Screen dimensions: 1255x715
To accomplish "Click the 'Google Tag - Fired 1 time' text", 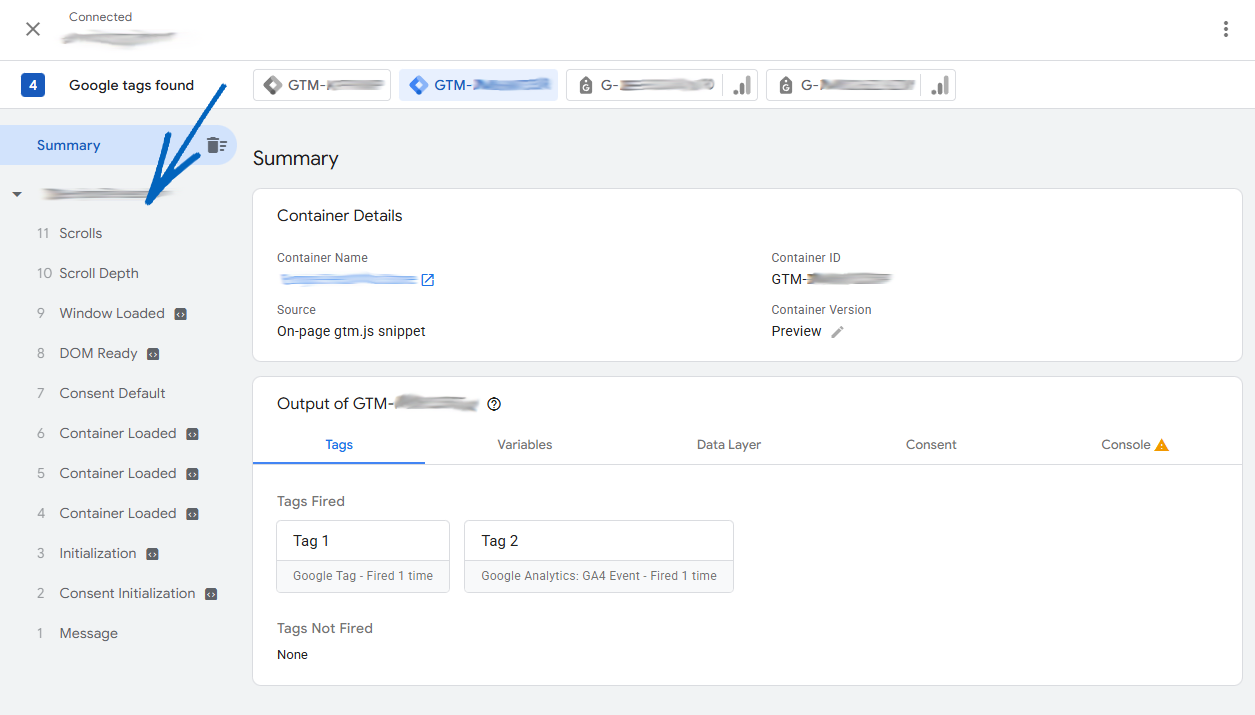I will (363, 576).
